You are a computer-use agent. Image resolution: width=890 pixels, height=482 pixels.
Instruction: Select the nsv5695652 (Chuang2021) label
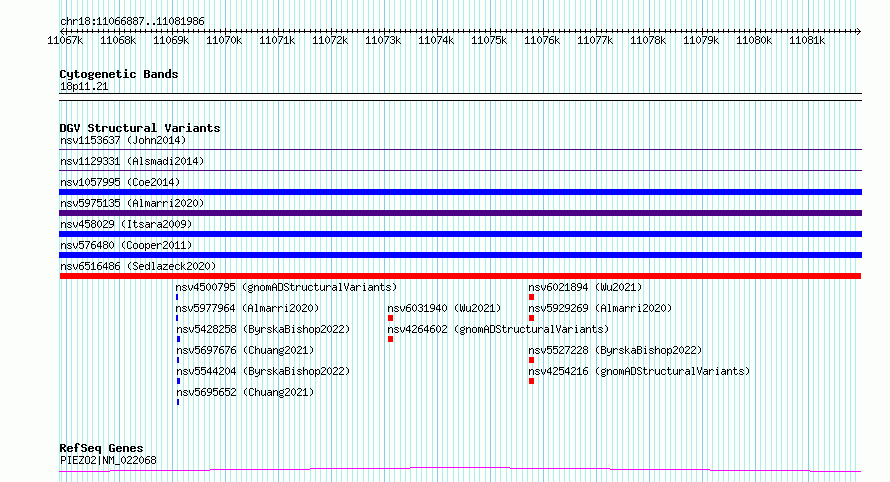pos(245,392)
